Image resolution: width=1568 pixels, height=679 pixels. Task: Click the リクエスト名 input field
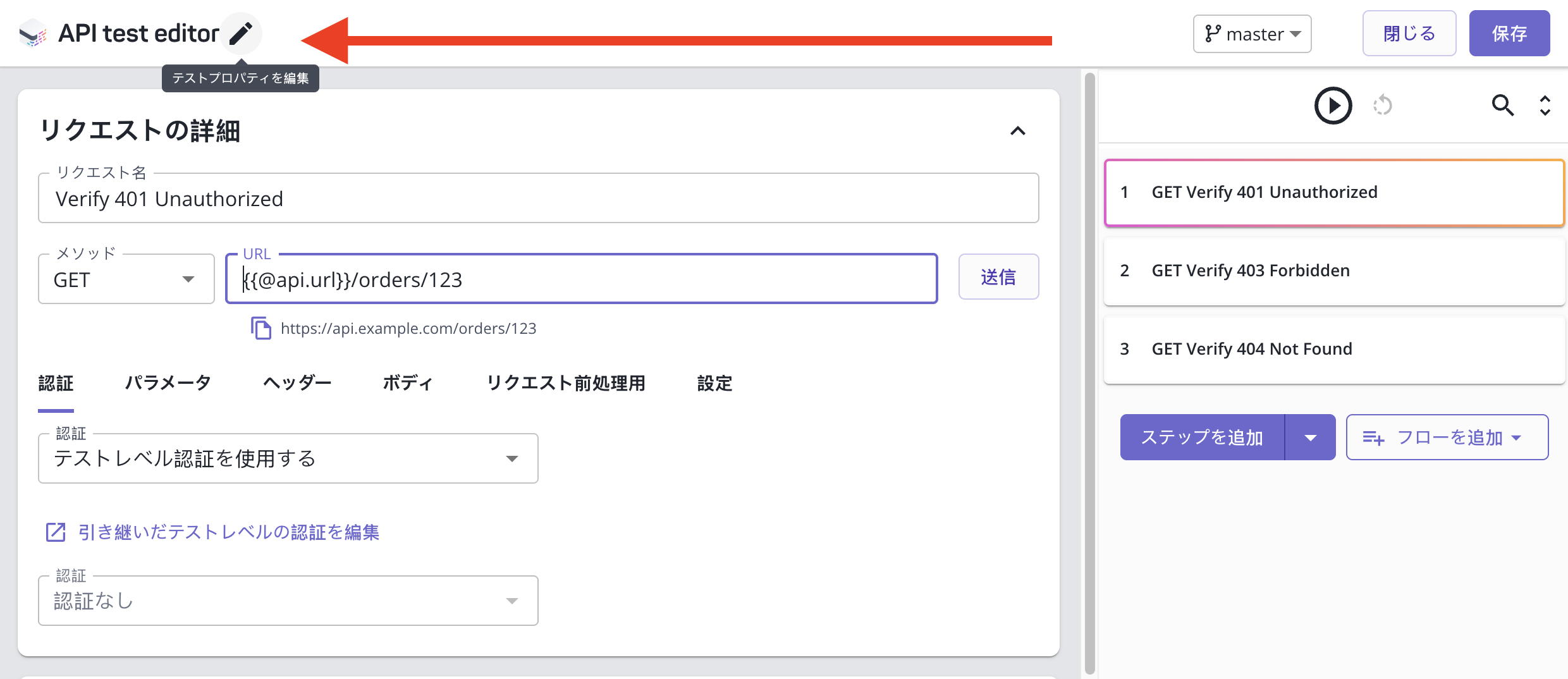538,199
